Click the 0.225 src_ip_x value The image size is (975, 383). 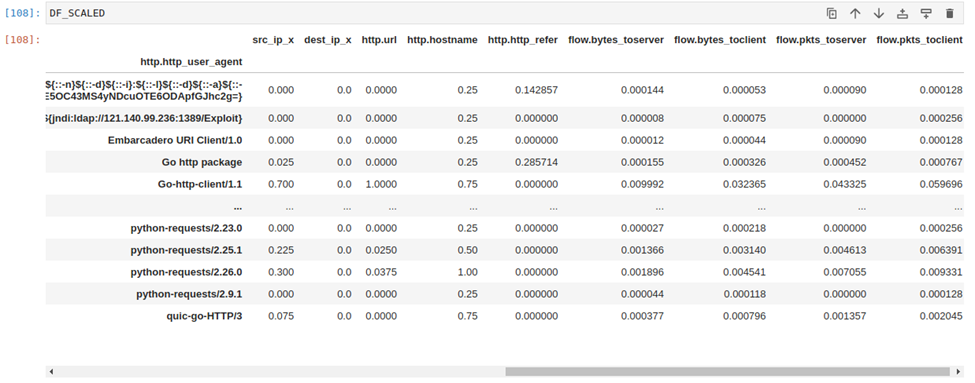point(281,250)
